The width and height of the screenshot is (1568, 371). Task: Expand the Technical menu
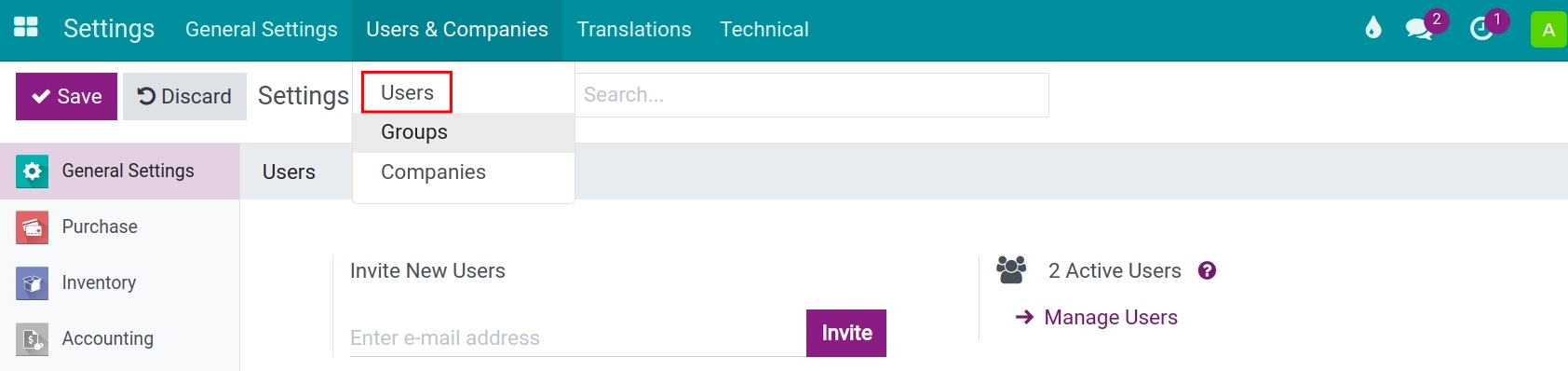point(764,30)
